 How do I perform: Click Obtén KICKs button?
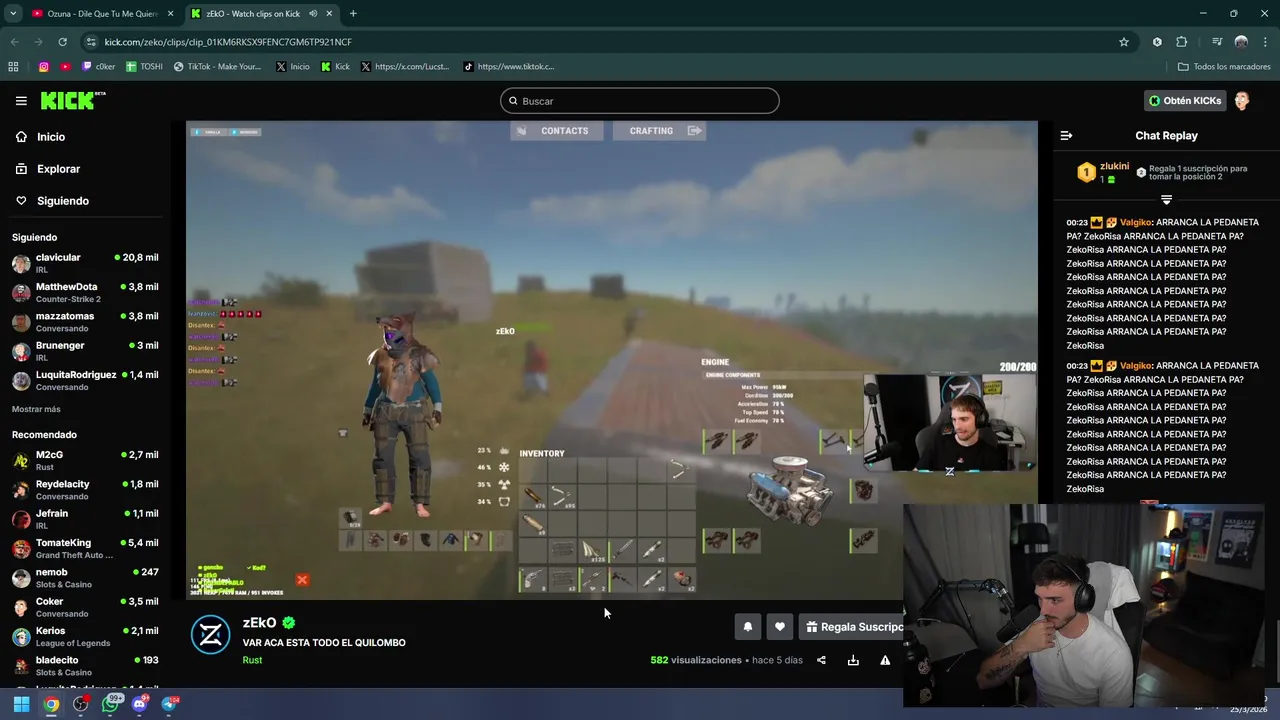[1185, 101]
